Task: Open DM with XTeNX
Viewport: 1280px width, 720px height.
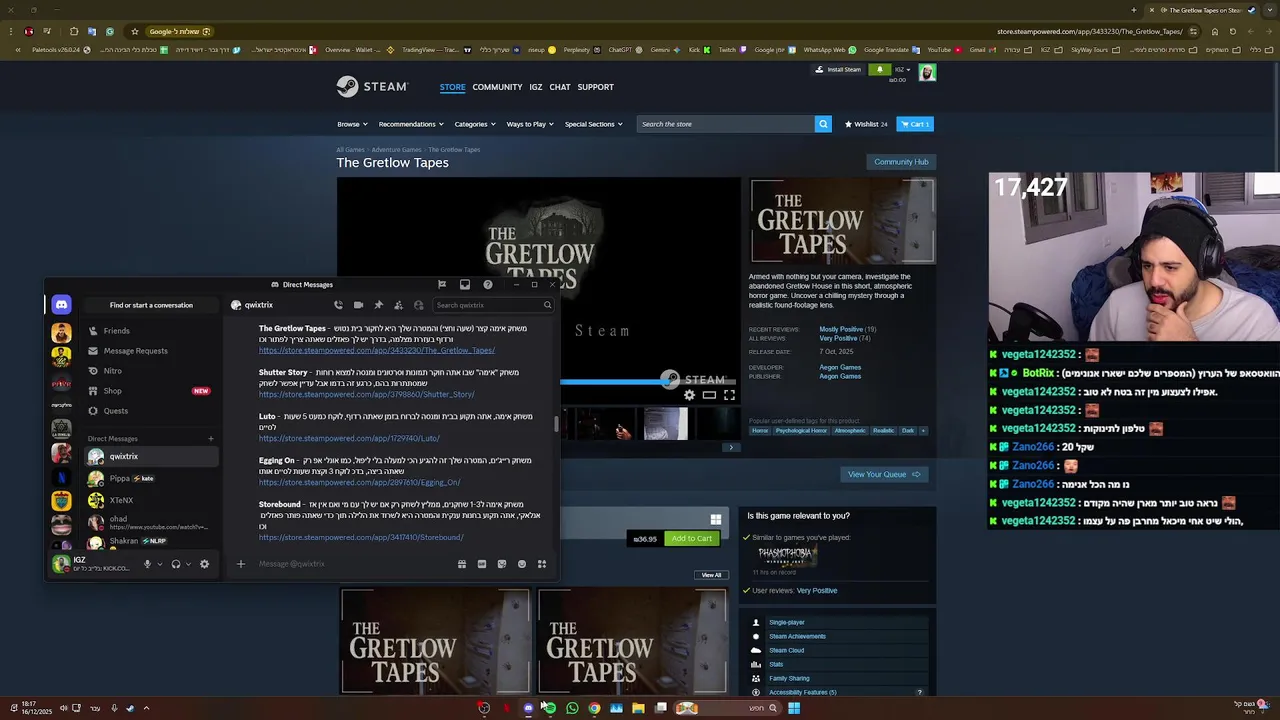Action: pyautogui.click(x=150, y=500)
